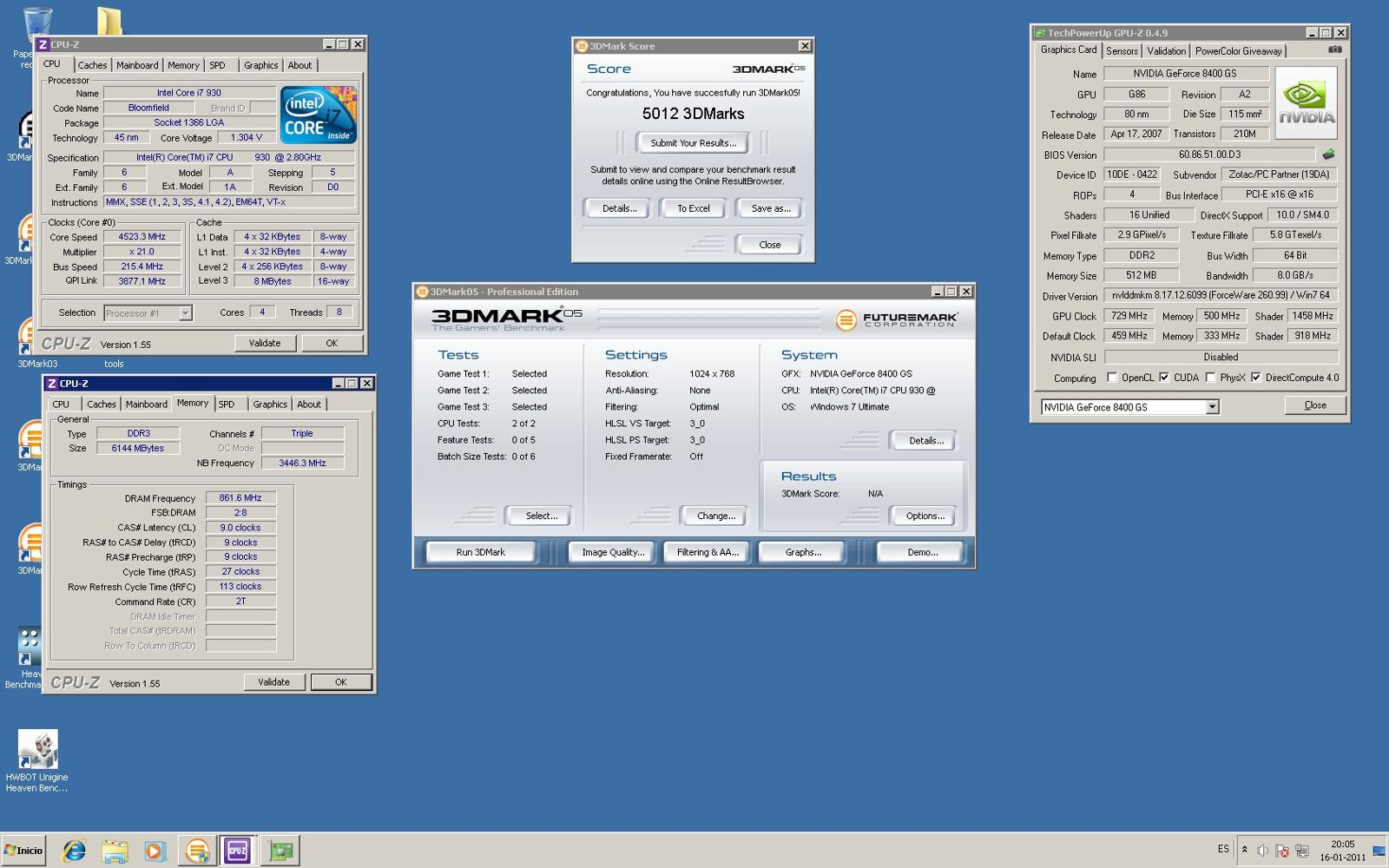Click Submit Your Results button

[x=694, y=143]
